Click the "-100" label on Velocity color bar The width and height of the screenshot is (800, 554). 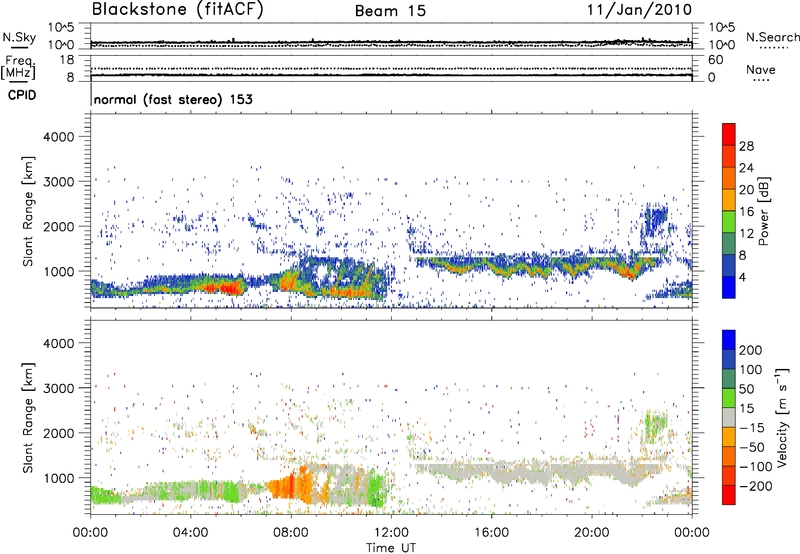point(756,467)
